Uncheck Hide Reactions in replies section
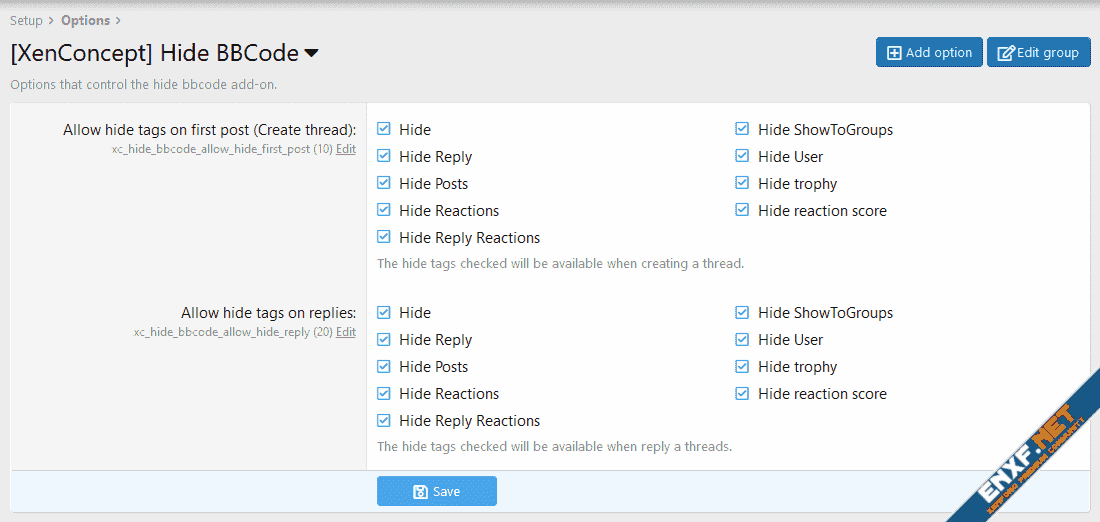The height and width of the screenshot is (522, 1100). [384, 394]
